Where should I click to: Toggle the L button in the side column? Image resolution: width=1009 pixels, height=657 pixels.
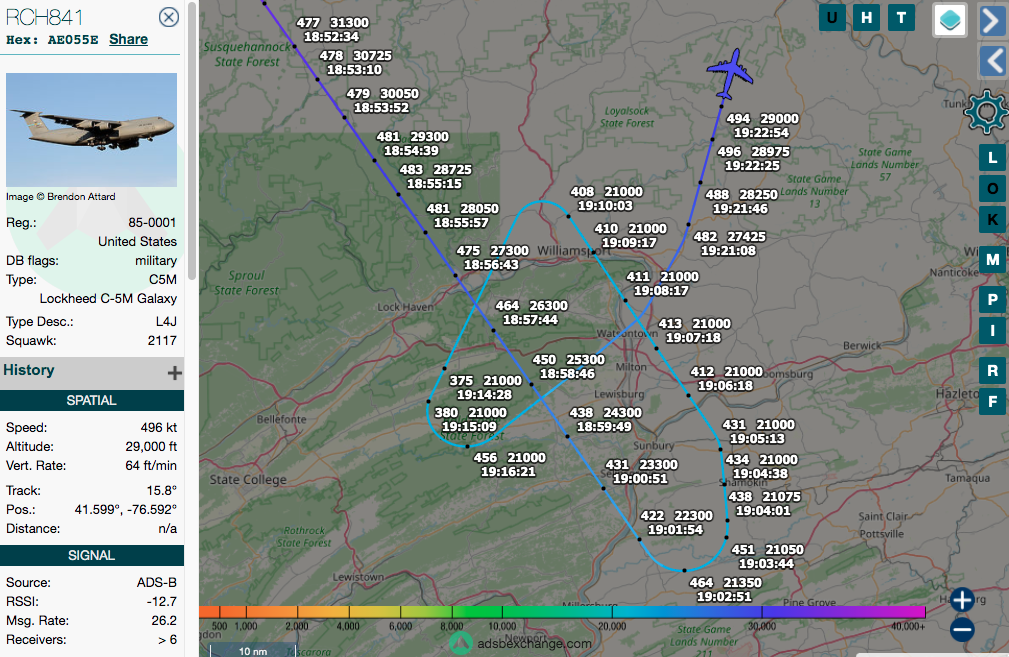click(x=992, y=158)
